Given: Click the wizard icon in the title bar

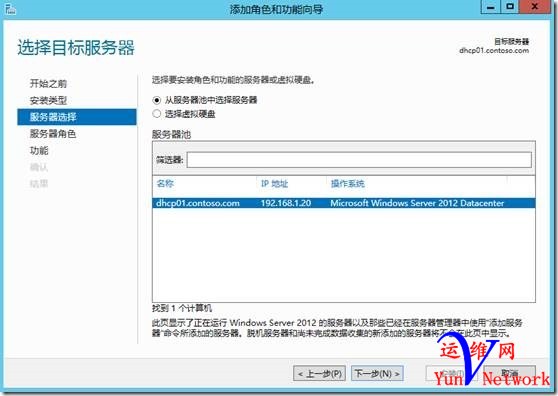Looking at the screenshot, I should coord(10,9).
